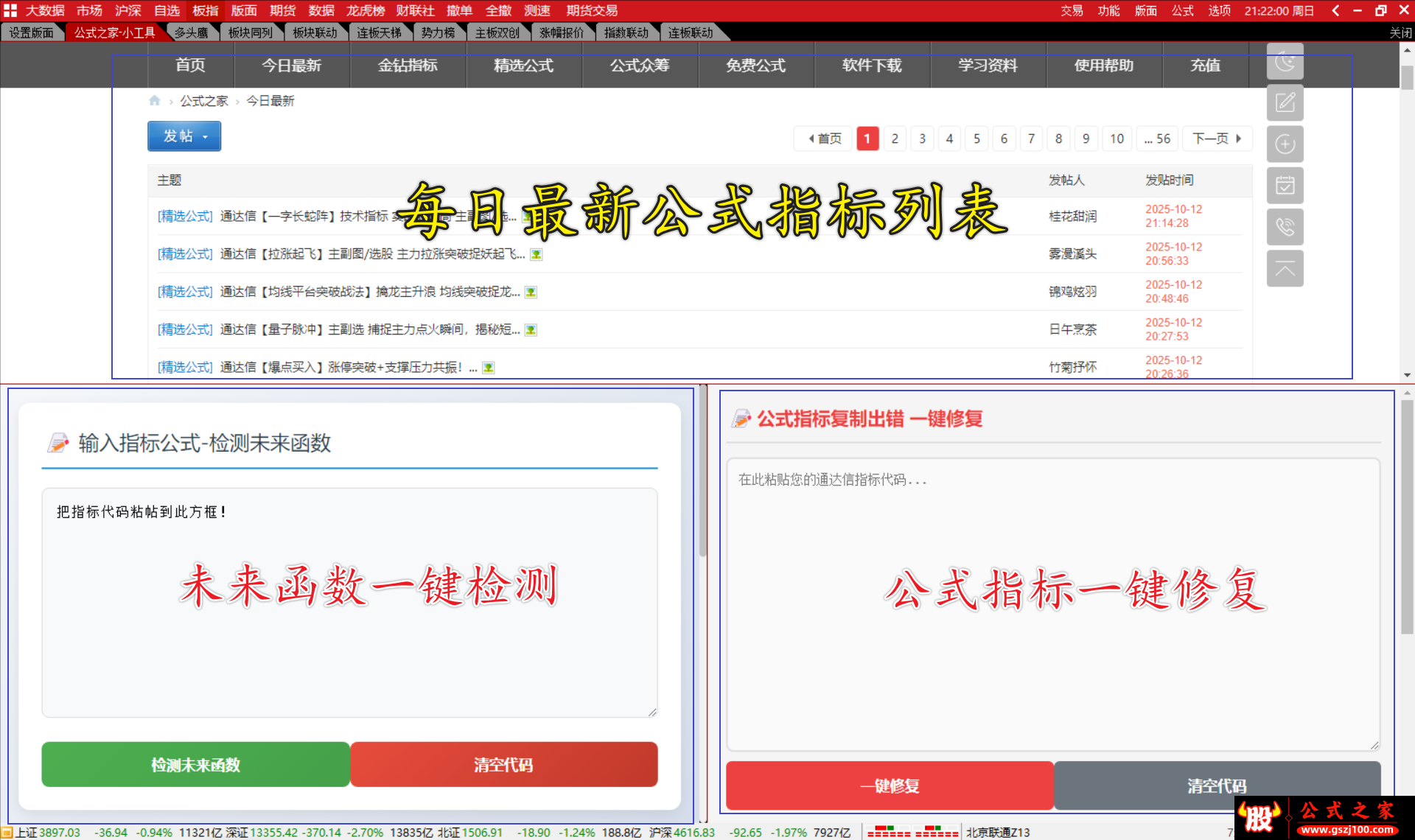Image resolution: width=1415 pixels, height=840 pixels.
Task: Open the 软件下载 navigation item
Action: pyautogui.click(x=872, y=66)
